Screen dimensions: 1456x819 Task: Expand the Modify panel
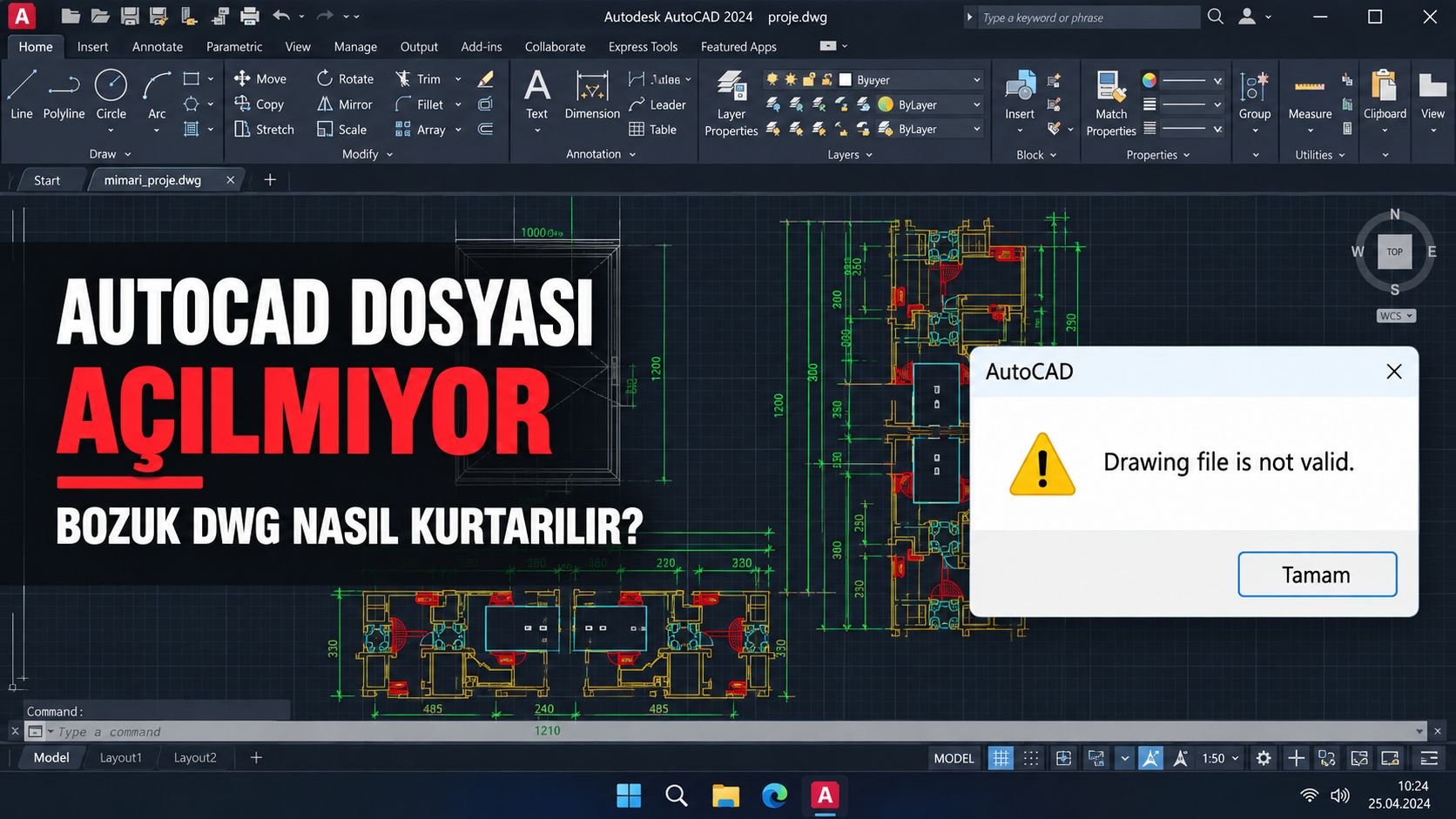click(367, 154)
